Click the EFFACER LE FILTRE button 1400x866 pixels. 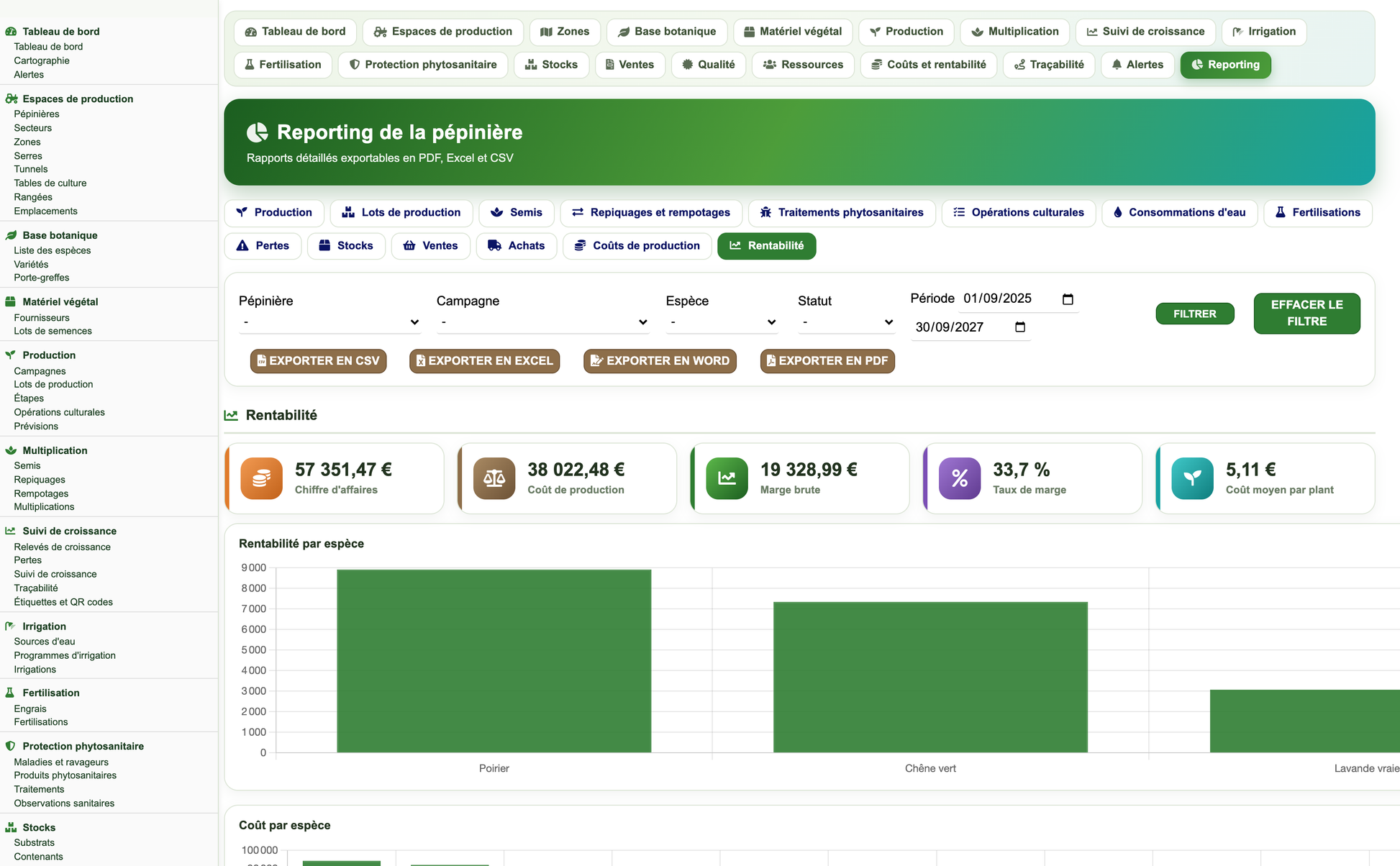1307,313
